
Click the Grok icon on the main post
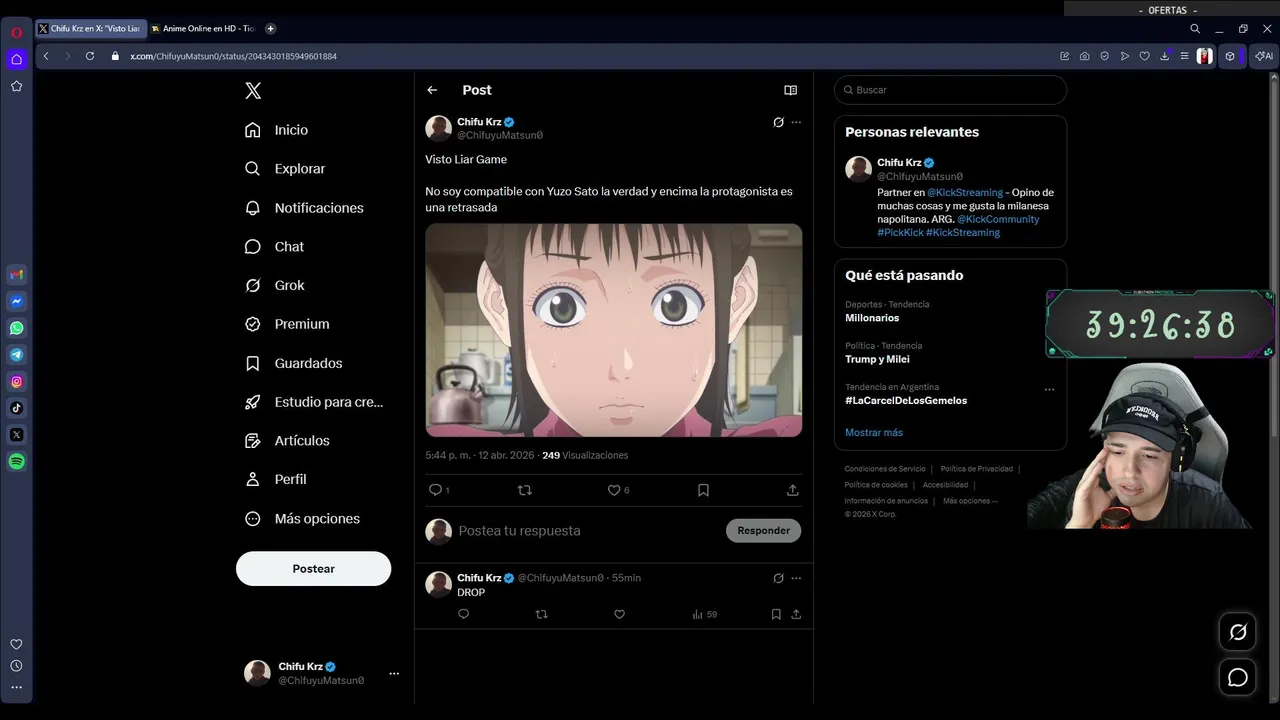[x=778, y=122]
